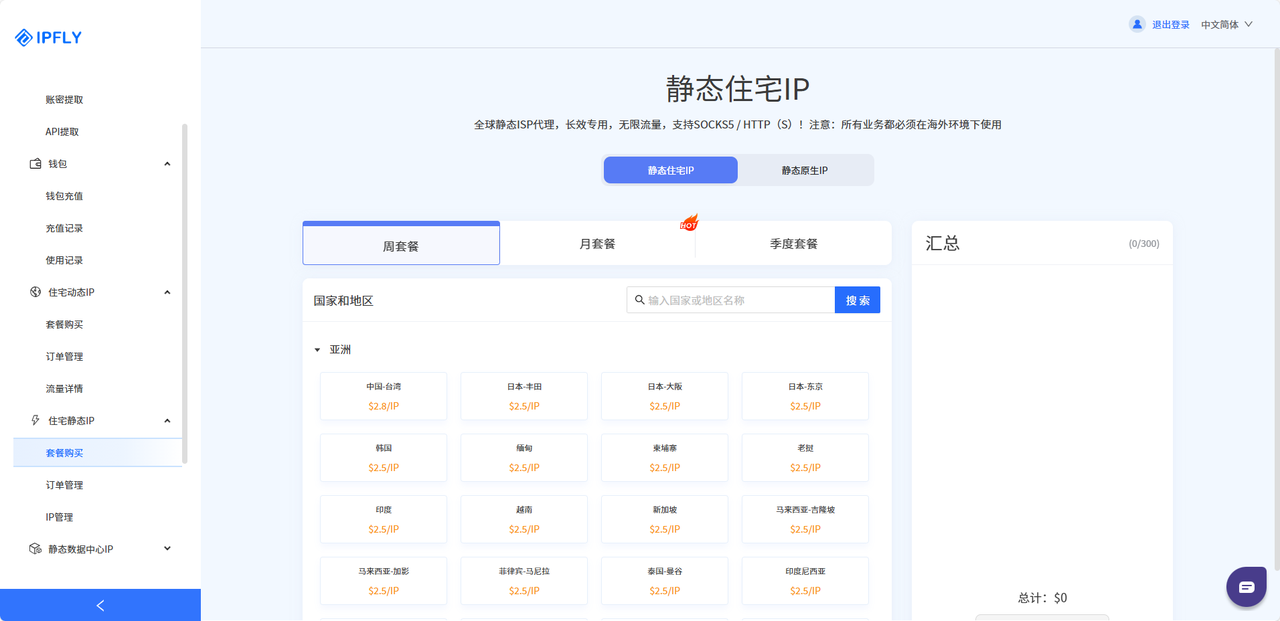Click the cube icon beside 静态数据中心IP

pos(36,549)
